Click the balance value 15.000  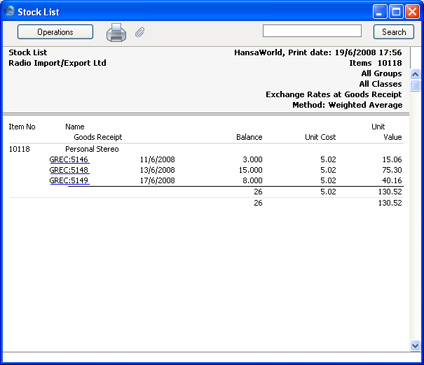[x=250, y=170]
